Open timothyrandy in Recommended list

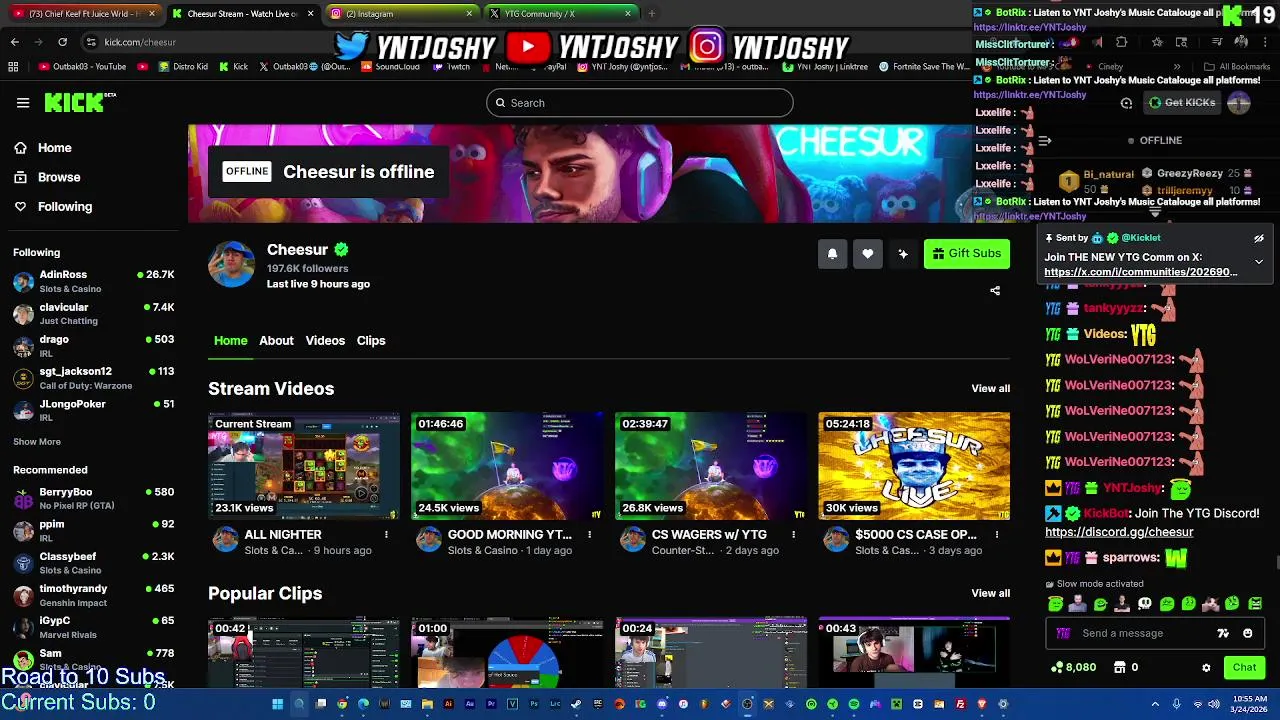pos(94,596)
